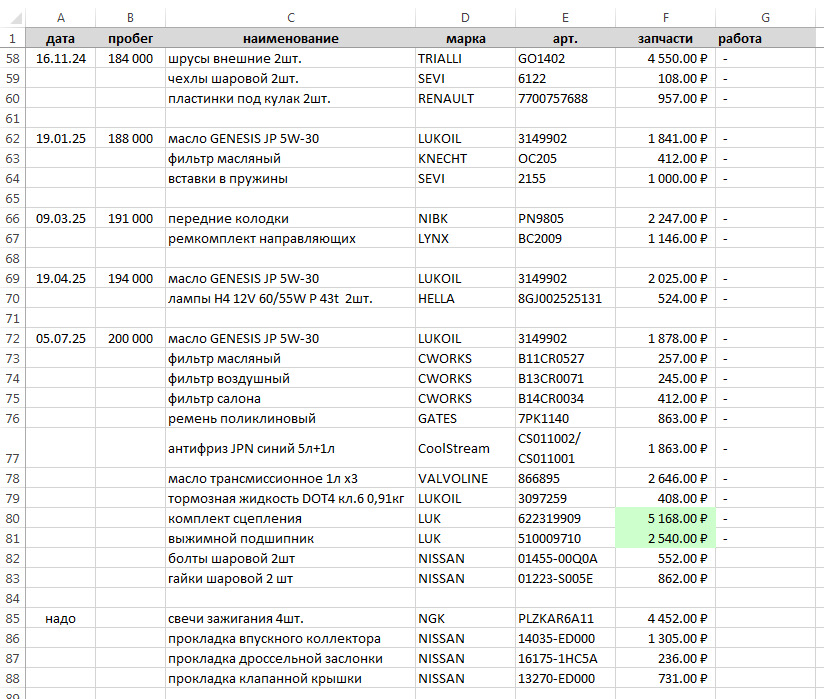Click the 'работа' header cell
824x699 pixels.
click(x=765, y=38)
